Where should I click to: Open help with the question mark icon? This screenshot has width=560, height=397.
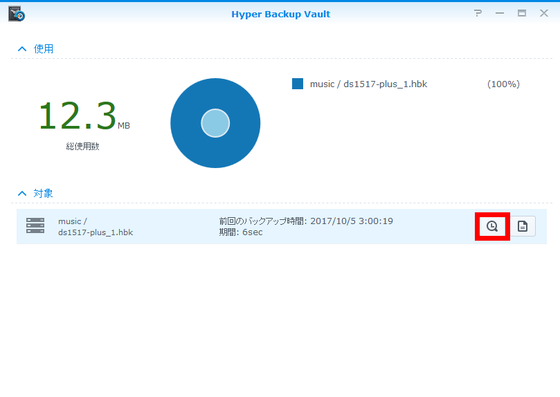click(x=478, y=14)
